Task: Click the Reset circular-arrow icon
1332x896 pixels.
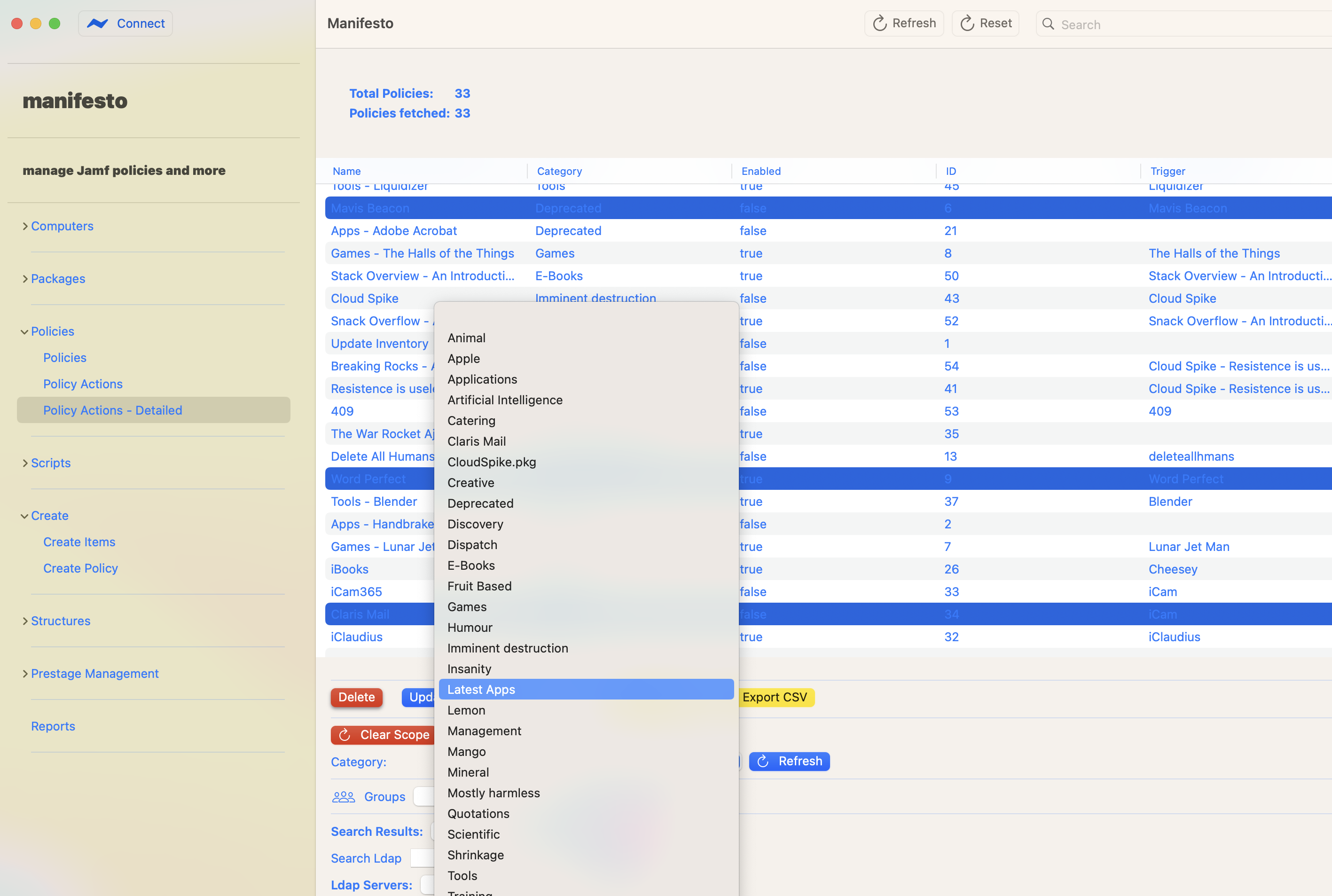Action: point(967,24)
